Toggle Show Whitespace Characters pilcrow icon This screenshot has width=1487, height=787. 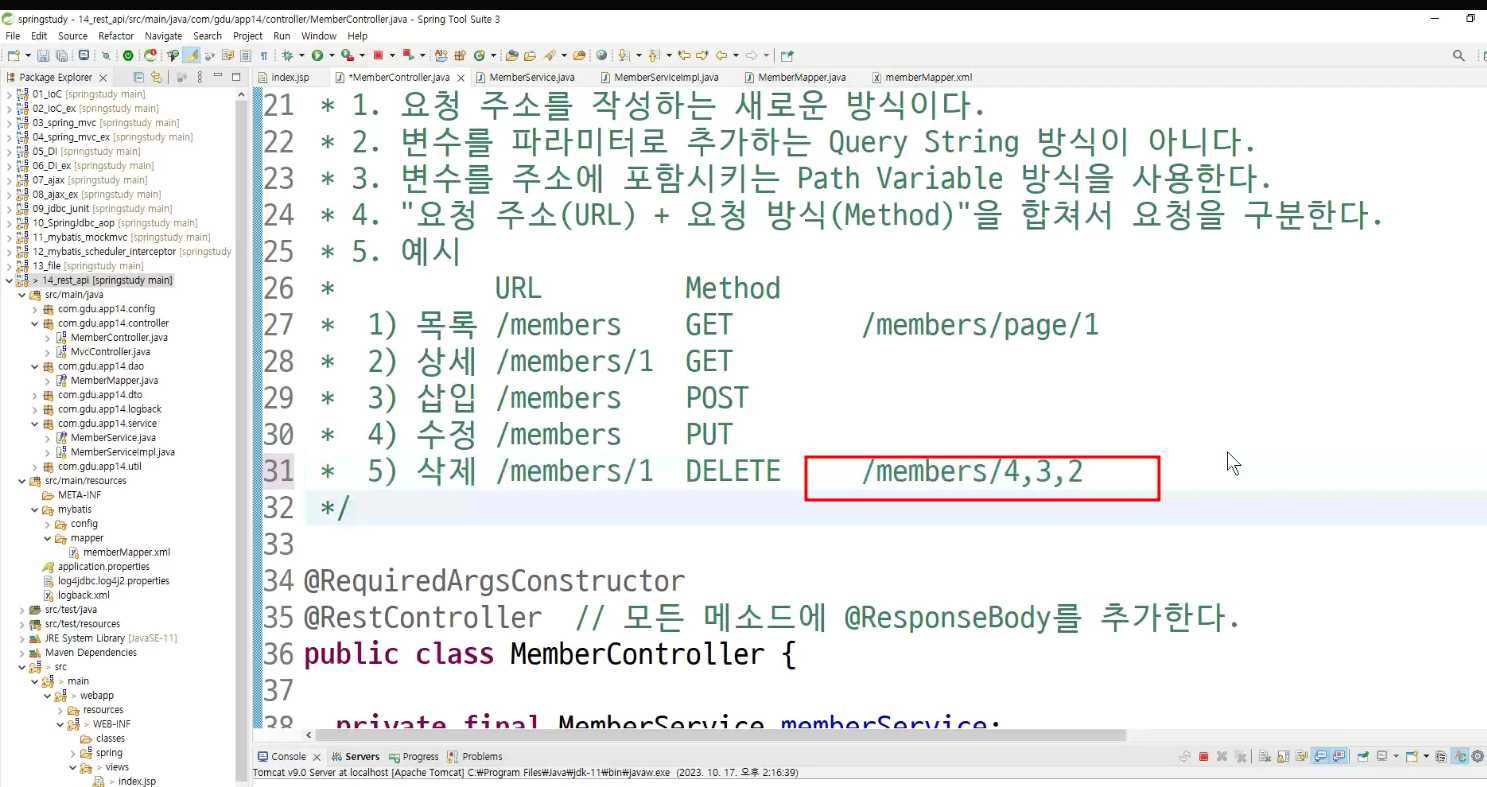pos(264,55)
